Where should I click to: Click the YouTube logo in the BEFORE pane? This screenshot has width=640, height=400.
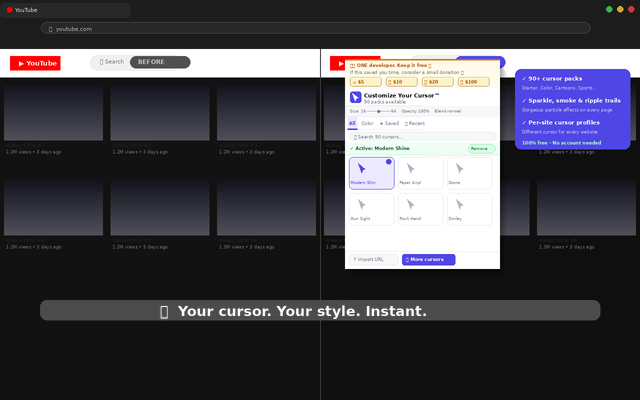click(x=36, y=63)
